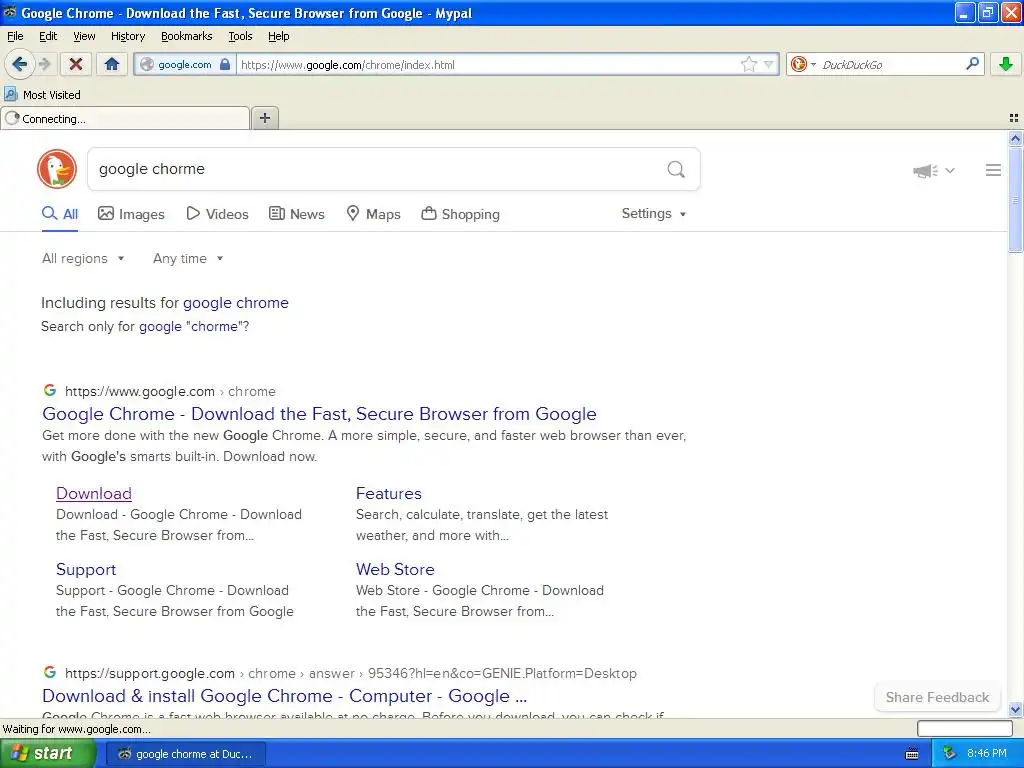The width and height of the screenshot is (1024, 768).
Task: Open the Features sitelink
Action: point(389,494)
